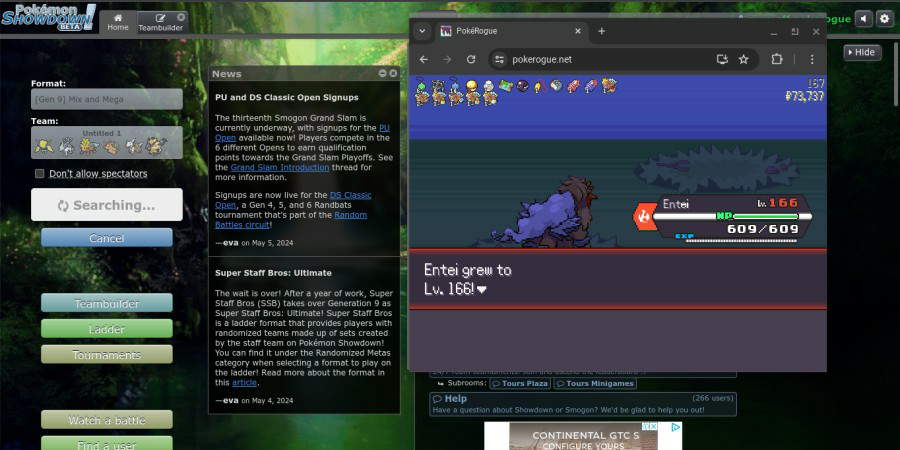Viewport: 900px width, 450px height.
Task: Click the Find a user button
Action: pyautogui.click(x=107, y=444)
